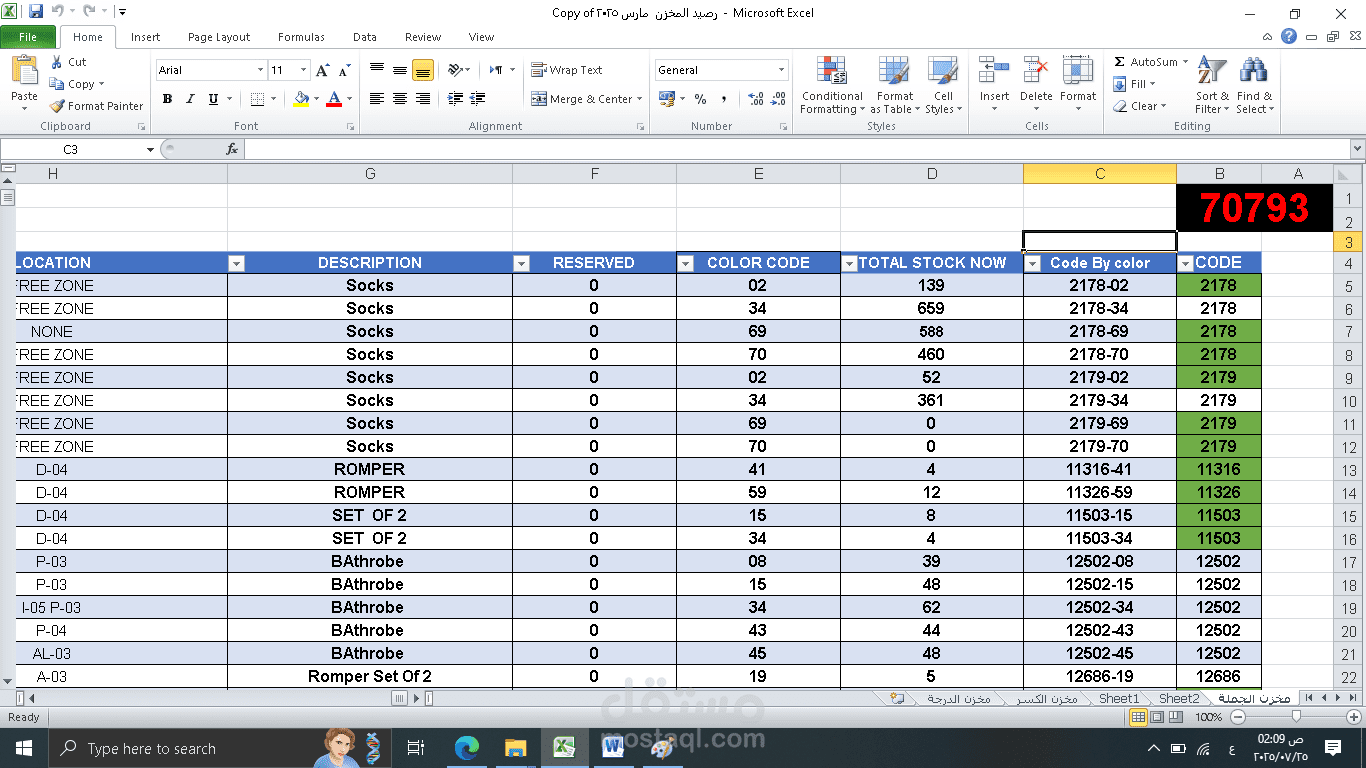Screen dimensions: 1366x768
Task: Increase font size with the large A icon
Action: tap(322, 70)
